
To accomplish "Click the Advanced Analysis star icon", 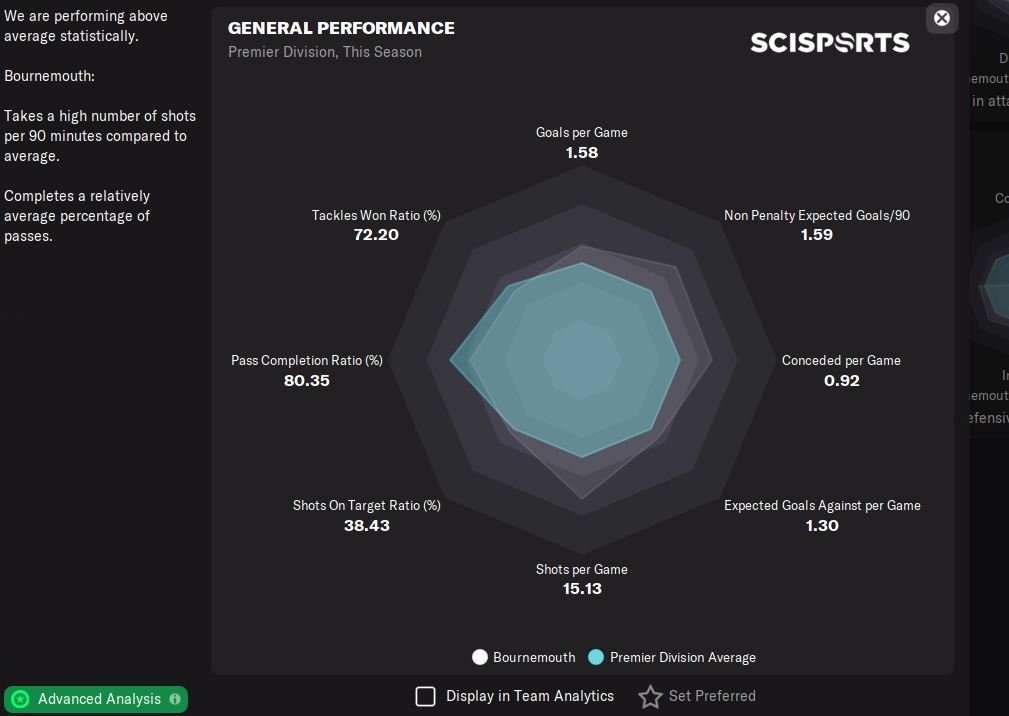I will click(20, 699).
